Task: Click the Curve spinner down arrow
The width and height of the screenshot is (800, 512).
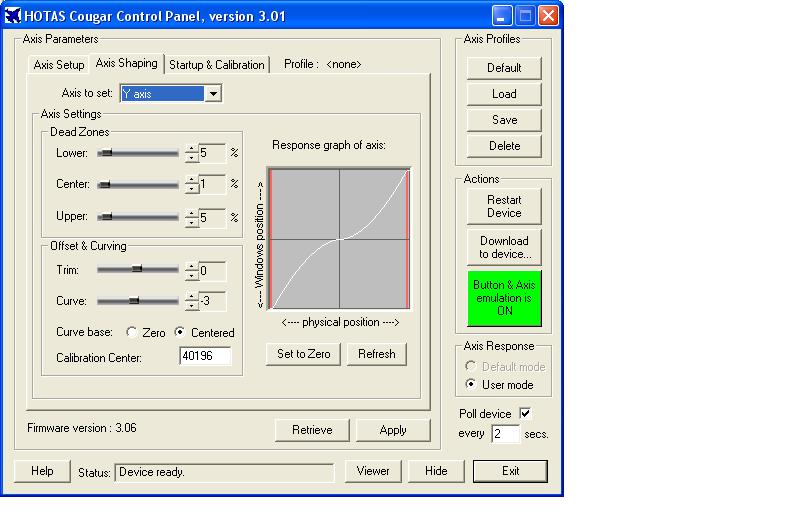Action: pos(192,305)
